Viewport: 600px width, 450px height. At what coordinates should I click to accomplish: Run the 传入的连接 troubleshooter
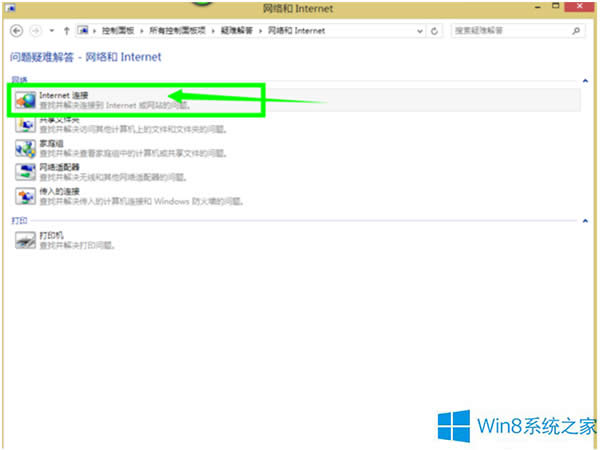tap(59, 192)
